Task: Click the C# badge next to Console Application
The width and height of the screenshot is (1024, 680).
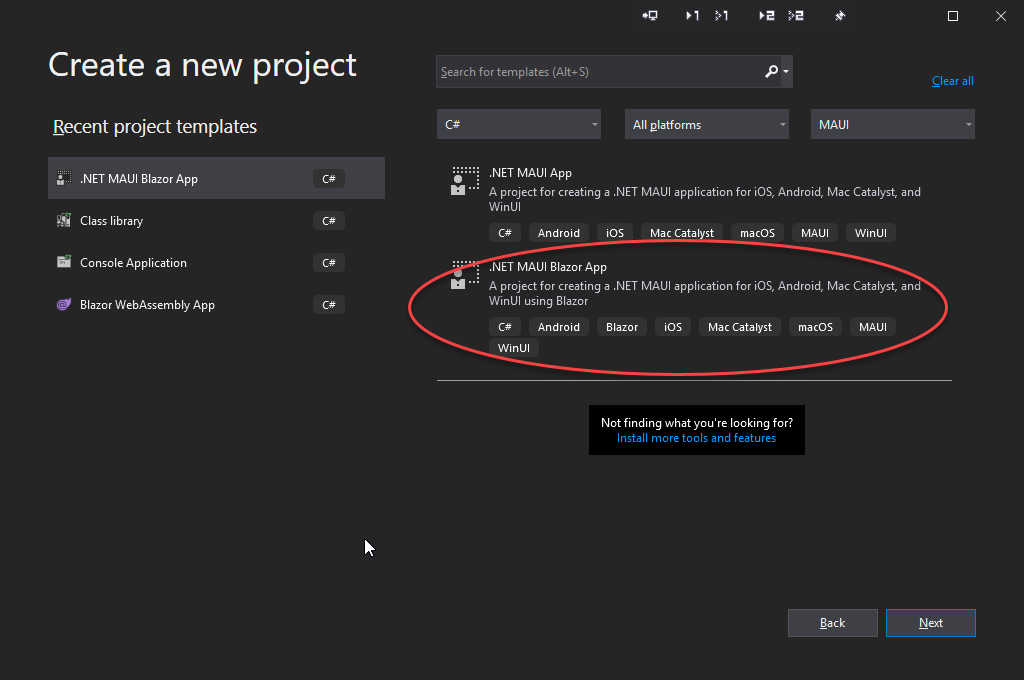Action: coord(328,263)
